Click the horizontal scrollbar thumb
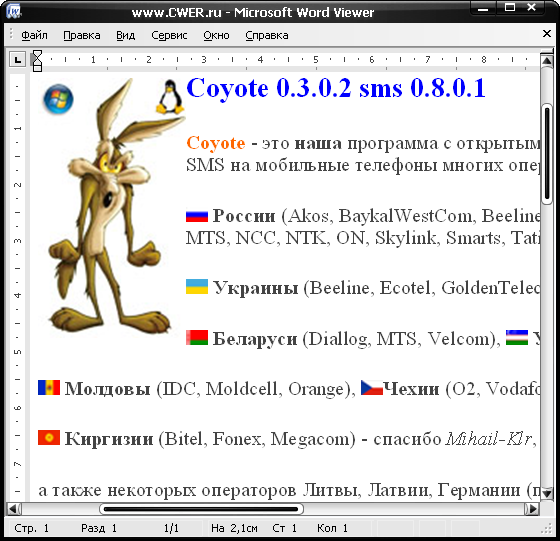 point(201,509)
